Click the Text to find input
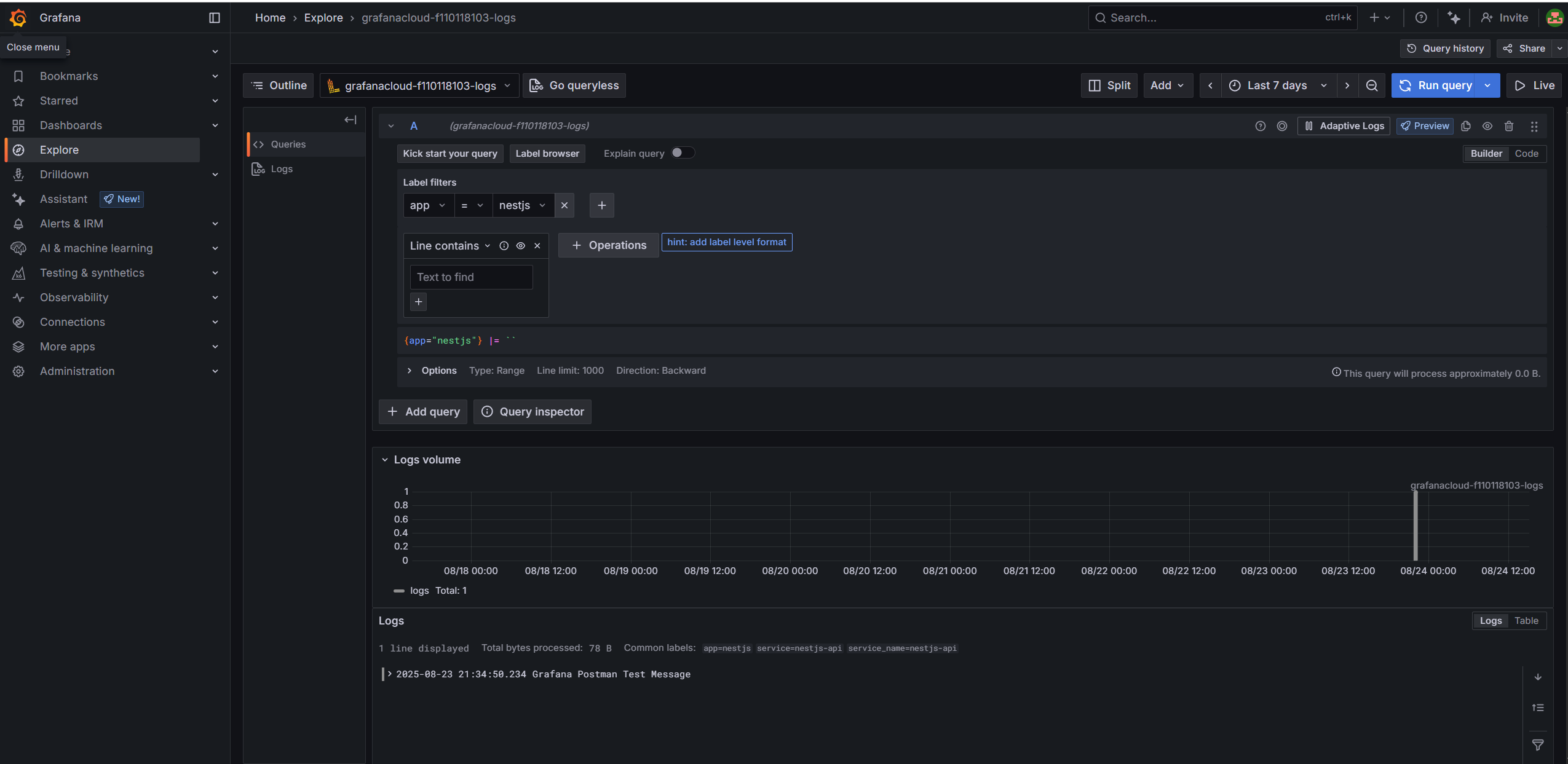 coord(470,277)
